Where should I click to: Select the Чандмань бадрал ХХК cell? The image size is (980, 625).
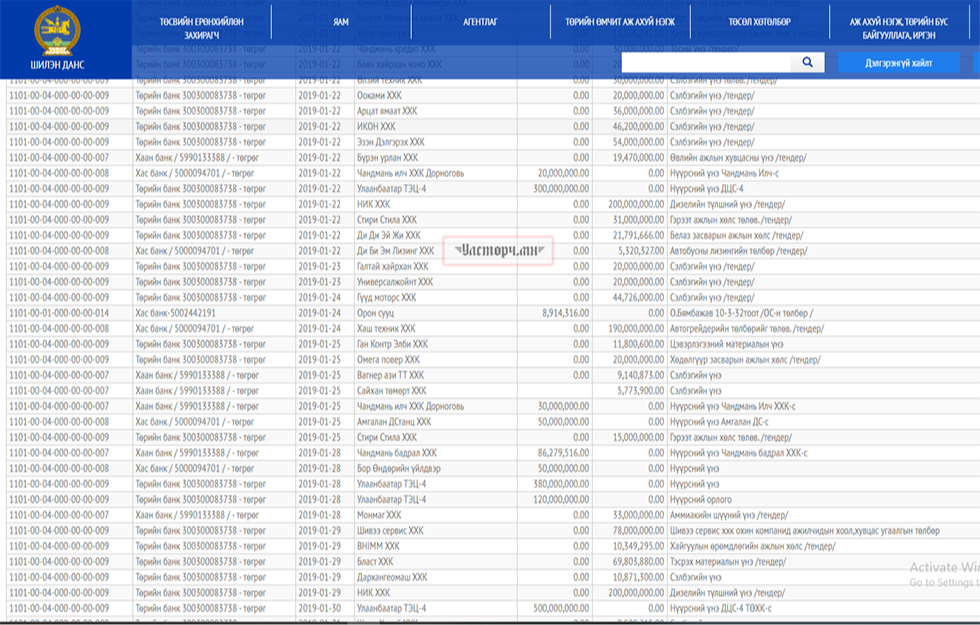[397, 453]
